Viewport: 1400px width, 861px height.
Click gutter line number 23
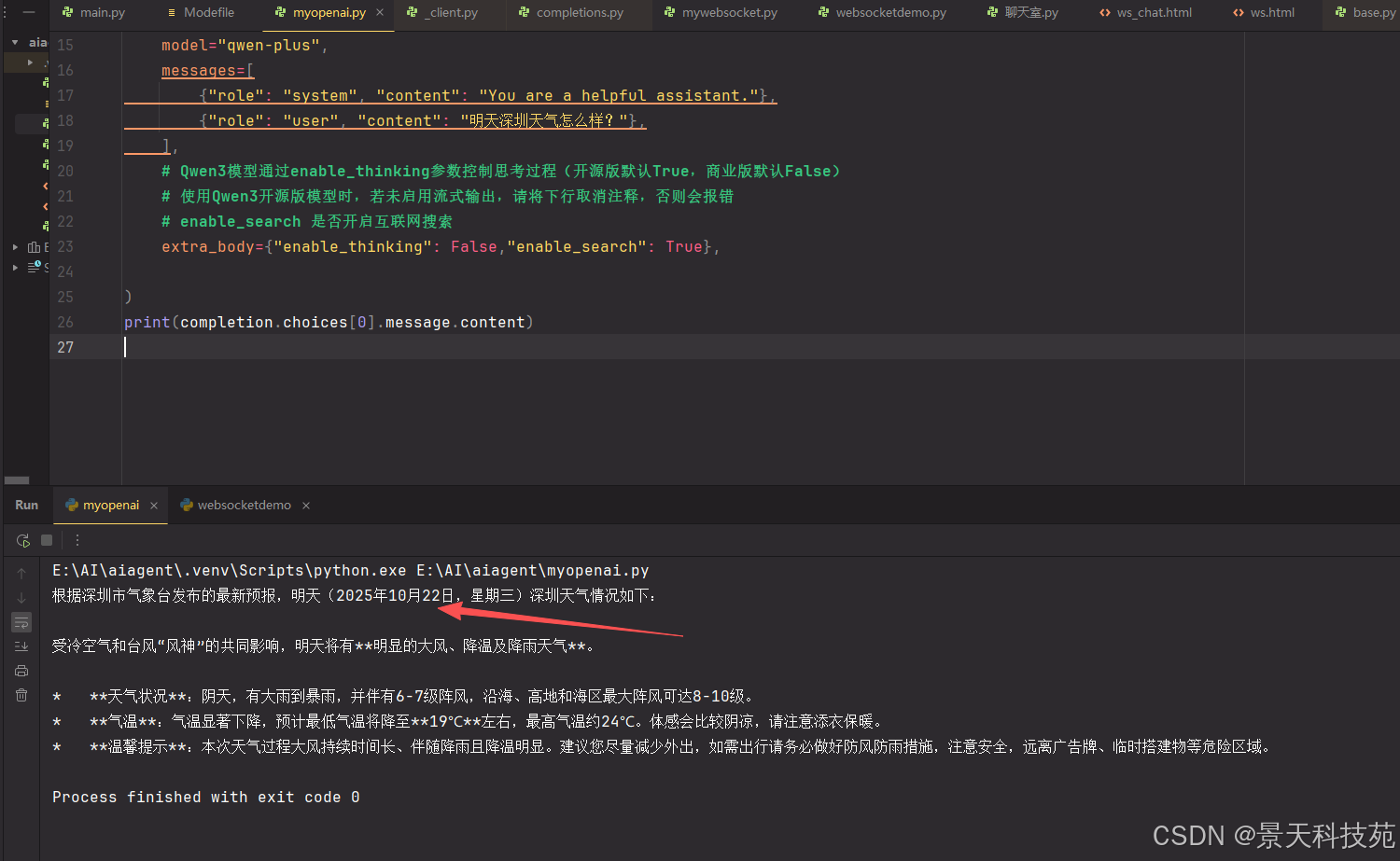coord(64,246)
